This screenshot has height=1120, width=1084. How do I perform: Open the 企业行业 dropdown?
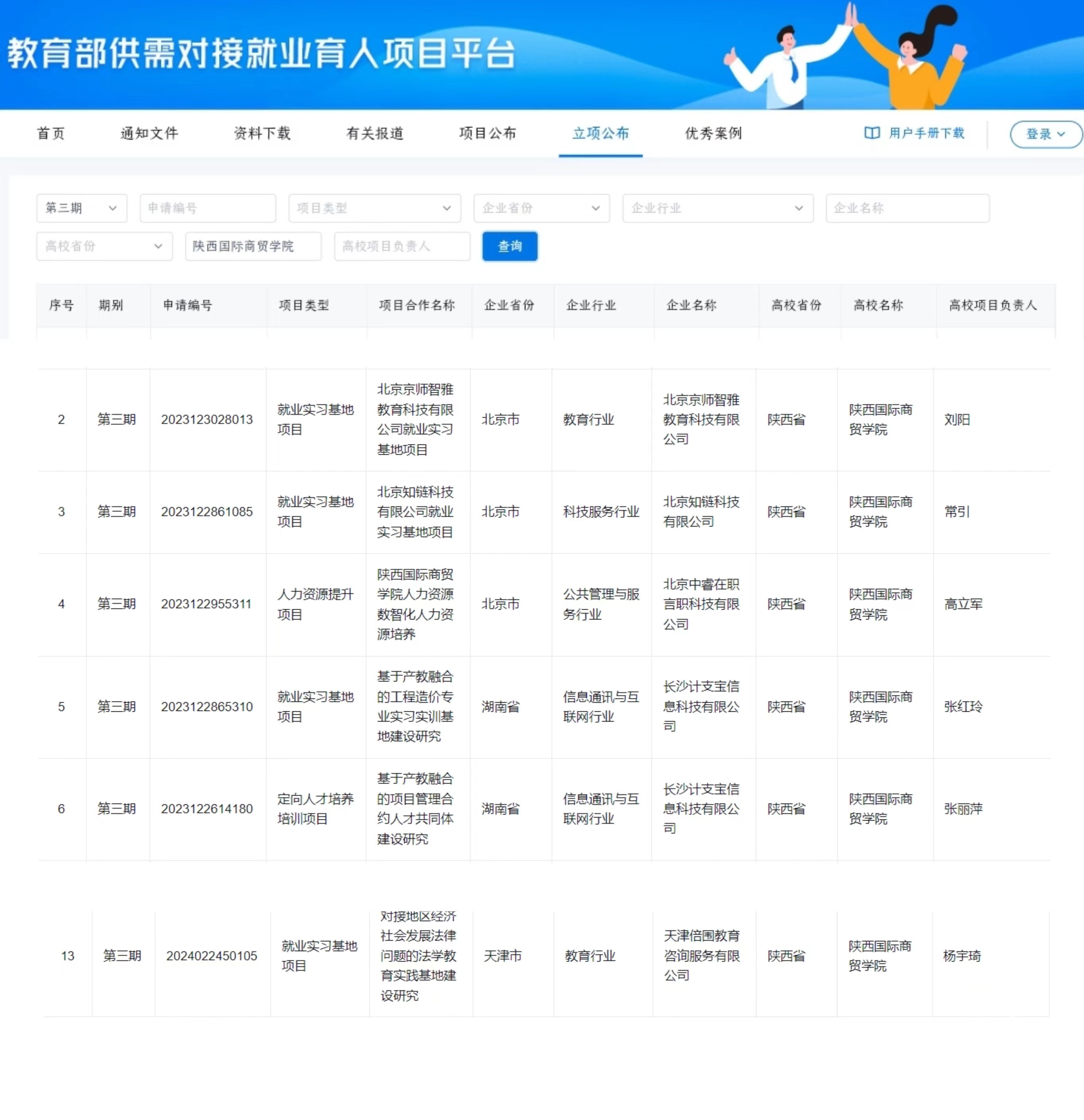tap(718, 208)
